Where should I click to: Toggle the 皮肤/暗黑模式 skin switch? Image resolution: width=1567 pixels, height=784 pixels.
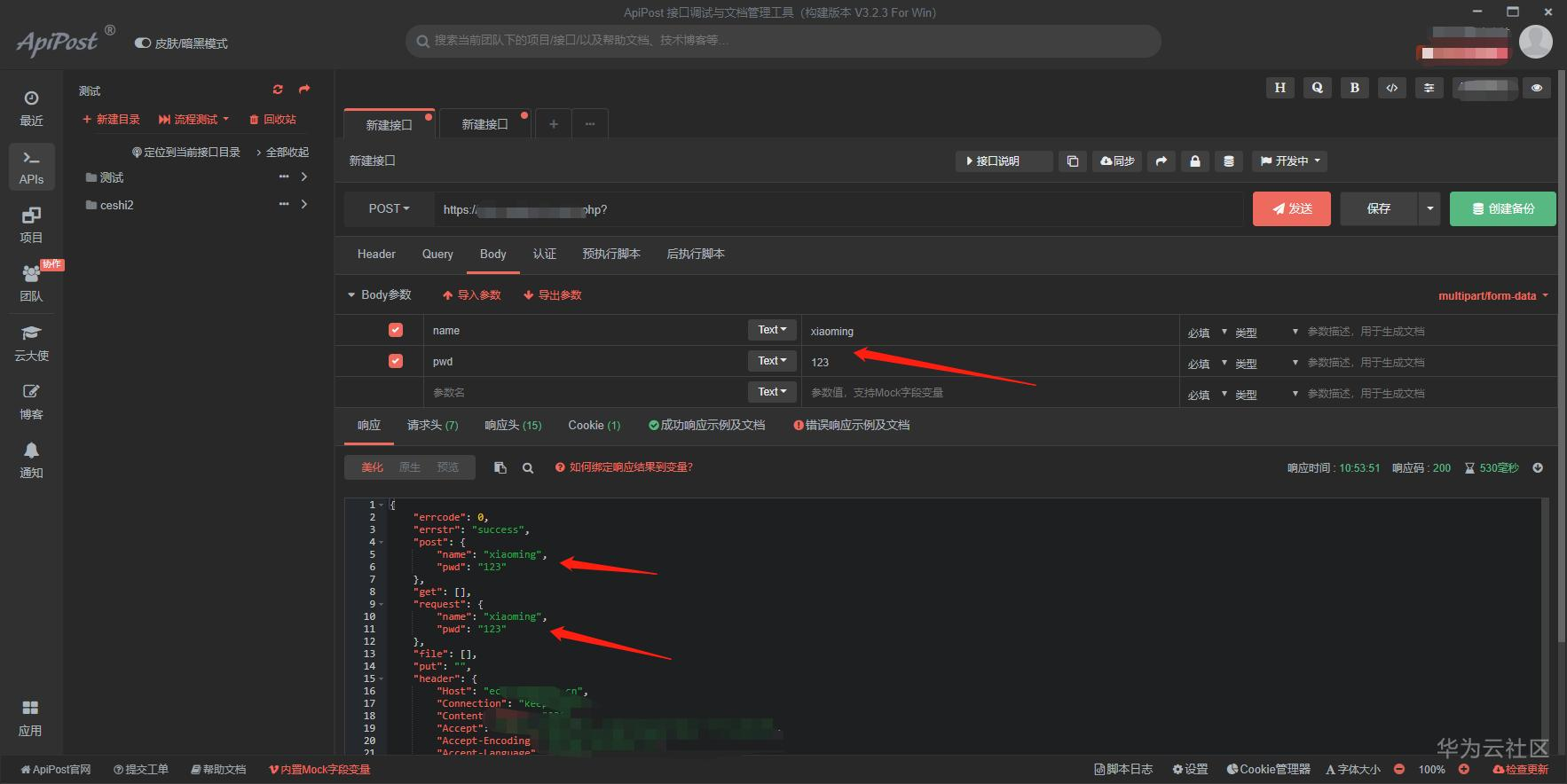pos(142,43)
